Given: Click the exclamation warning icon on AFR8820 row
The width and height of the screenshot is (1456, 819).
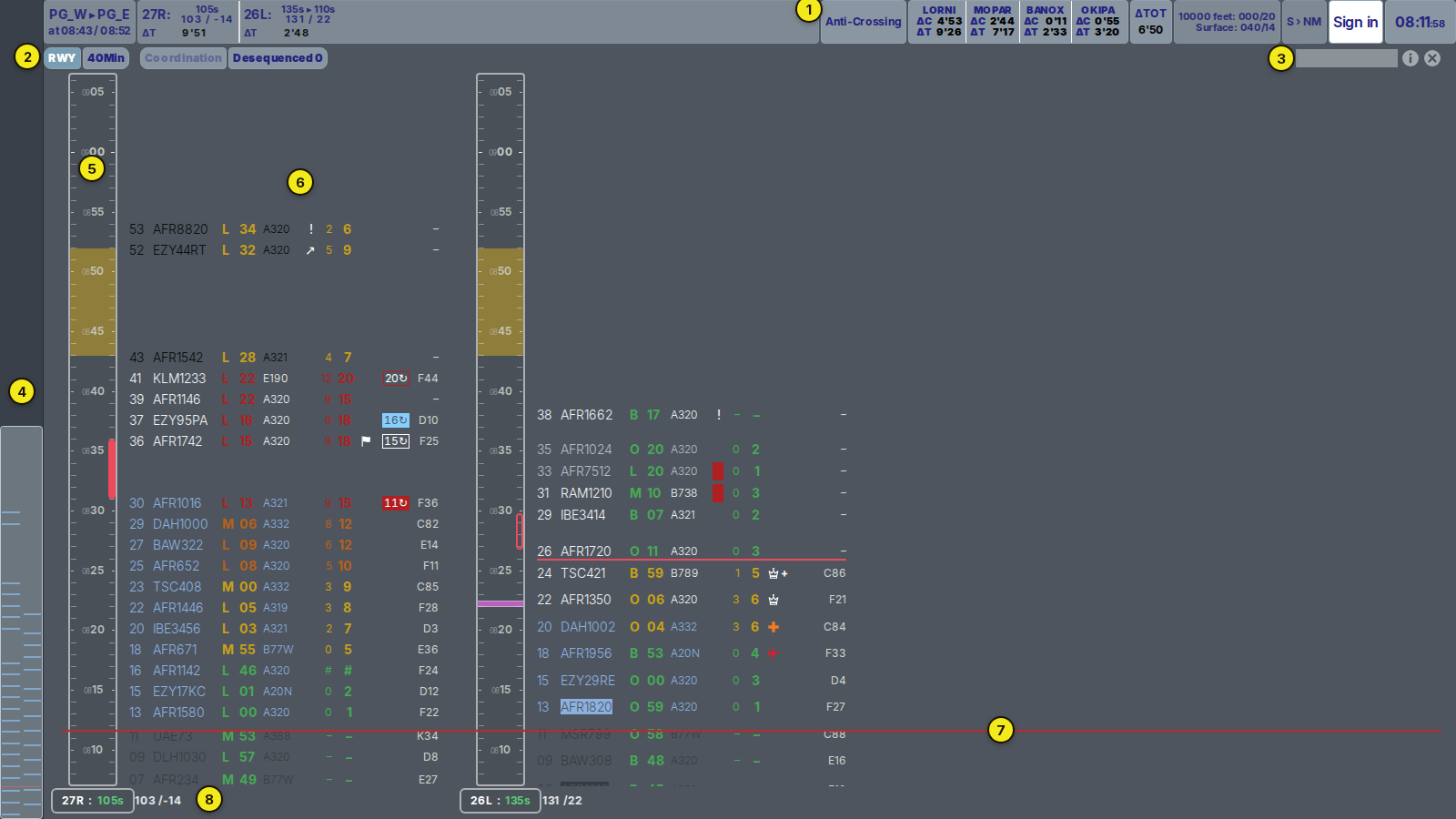Looking at the screenshot, I should coord(311,229).
